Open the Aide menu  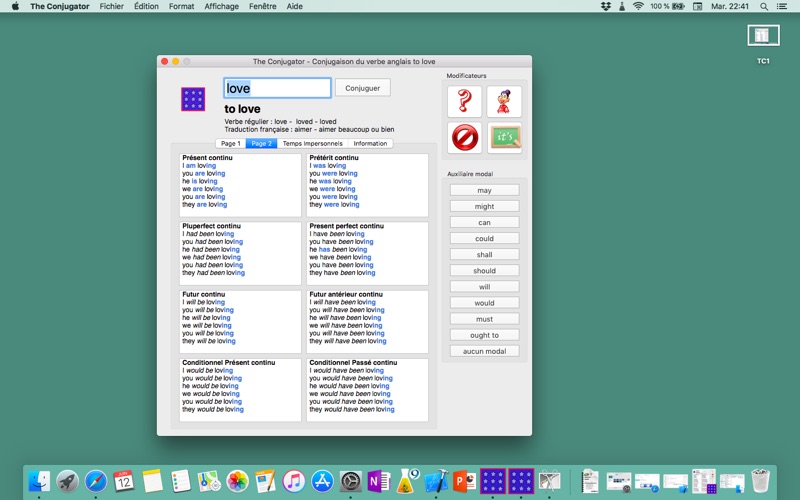click(x=294, y=6)
